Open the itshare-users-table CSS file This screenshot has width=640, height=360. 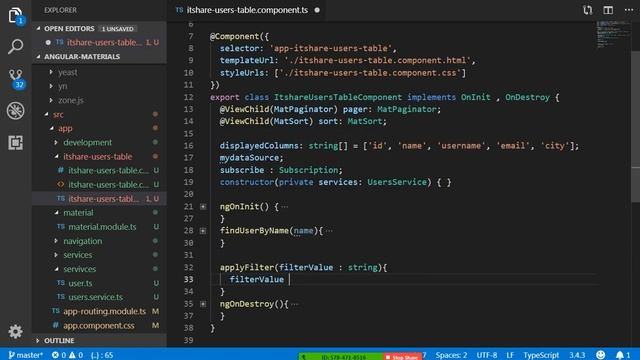pyautogui.click(x=99, y=171)
